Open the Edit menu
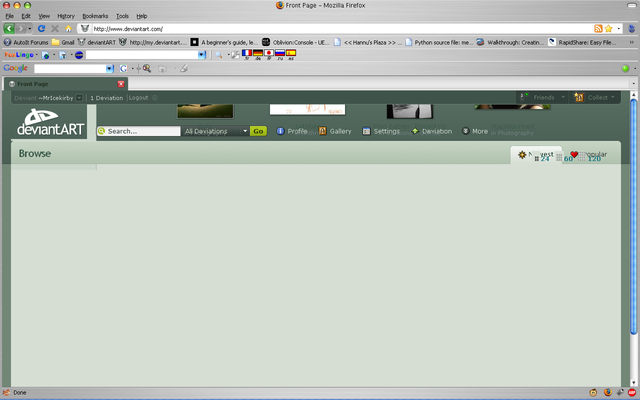Screen dimensions: 640x400 pyautogui.click(x=26, y=16)
